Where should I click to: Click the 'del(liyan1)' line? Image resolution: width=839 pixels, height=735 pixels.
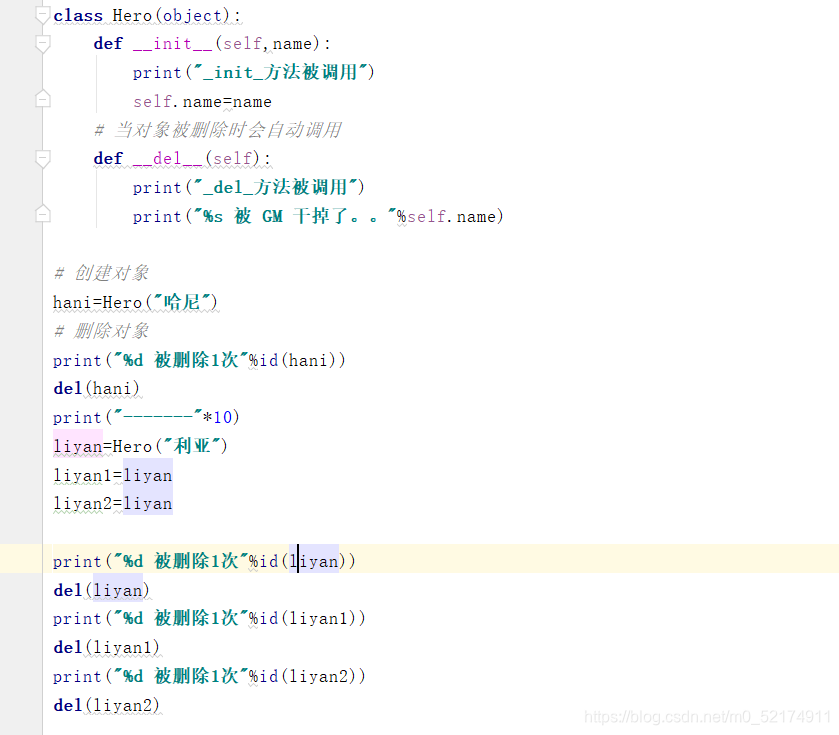(x=107, y=648)
